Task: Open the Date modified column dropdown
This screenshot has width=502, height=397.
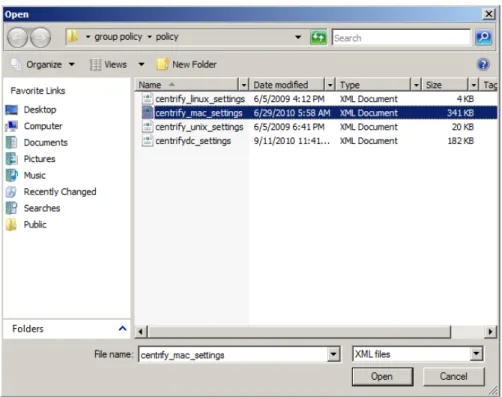Action: pyautogui.click(x=330, y=85)
